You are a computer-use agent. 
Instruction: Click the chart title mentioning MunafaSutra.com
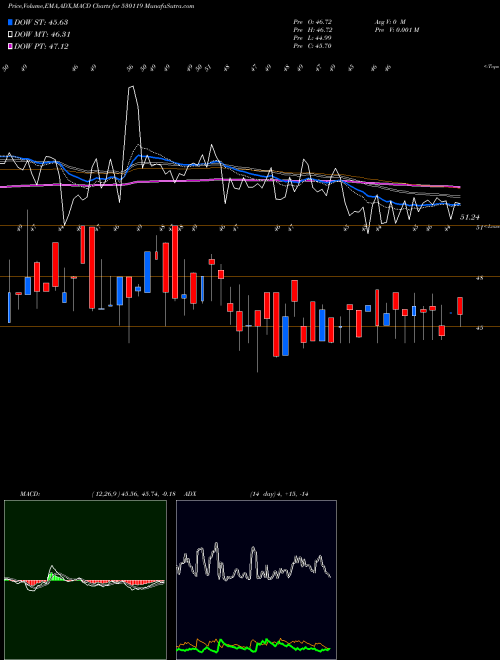pyautogui.click(x=101, y=6)
